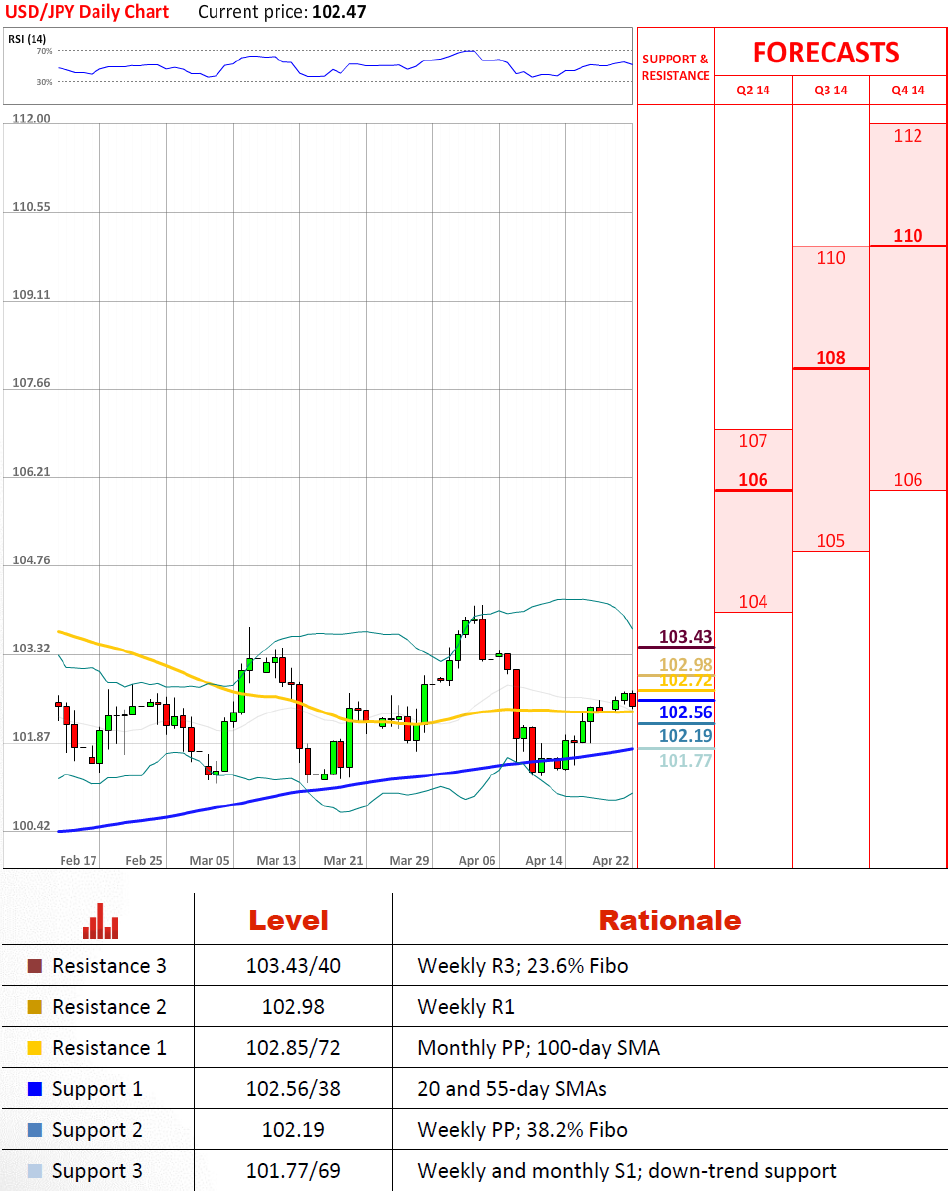The width and height of the screenshot is (950, 1191).
Task: Click the Support 2 row label
Action: [97, 1130]
